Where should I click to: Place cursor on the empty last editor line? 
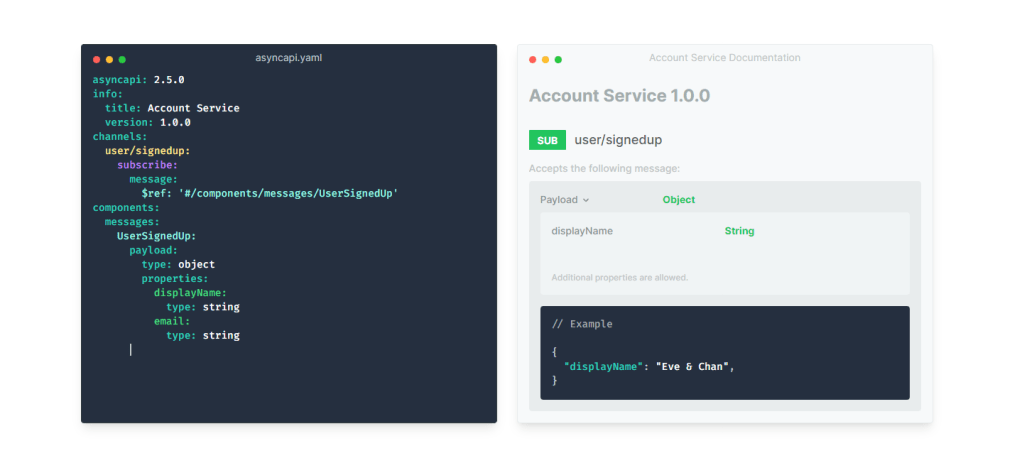pos(131,350)
